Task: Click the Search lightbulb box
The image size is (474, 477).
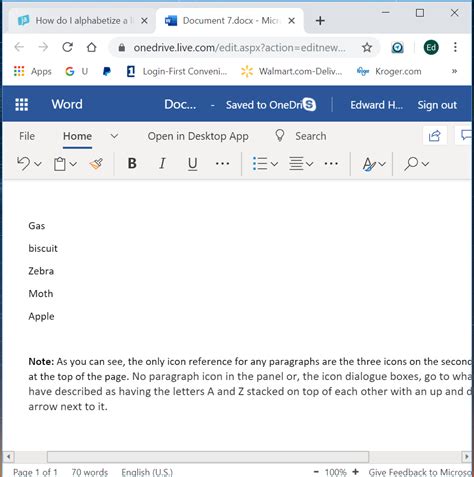Action: pos(300,136)
